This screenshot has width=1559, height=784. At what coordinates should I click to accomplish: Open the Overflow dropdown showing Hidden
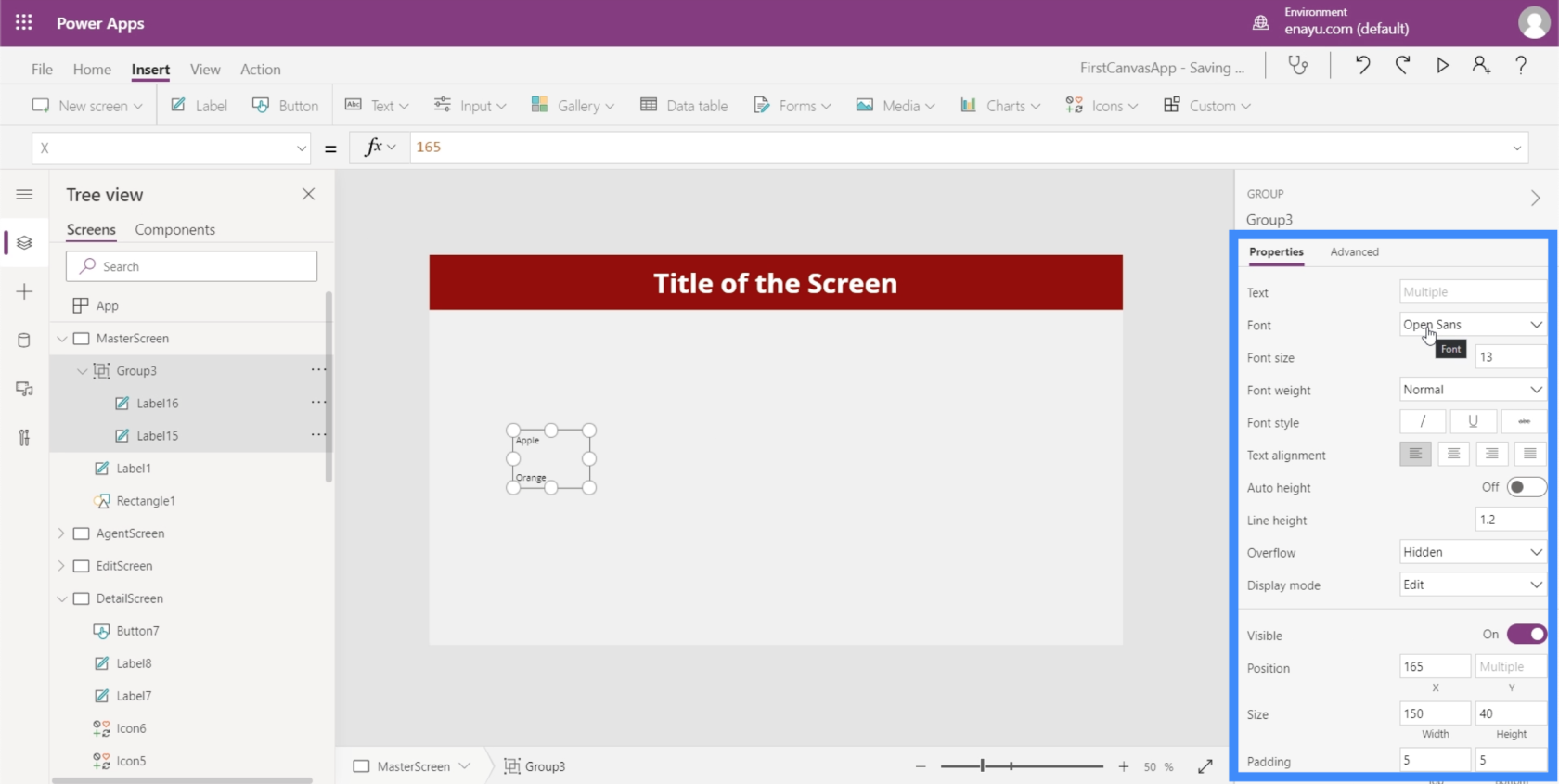click(x=1473, y=551)
